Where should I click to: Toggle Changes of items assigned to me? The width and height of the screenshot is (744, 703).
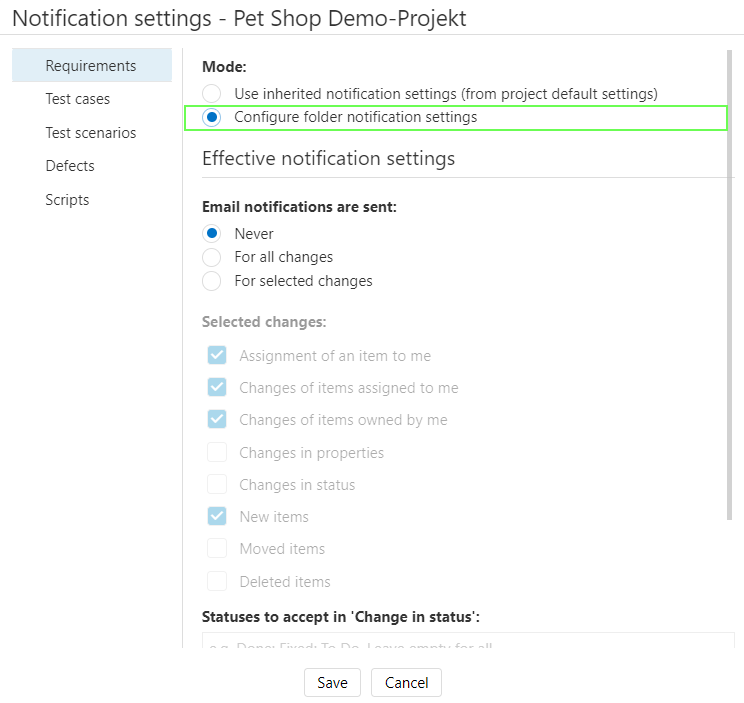[217, 388]
